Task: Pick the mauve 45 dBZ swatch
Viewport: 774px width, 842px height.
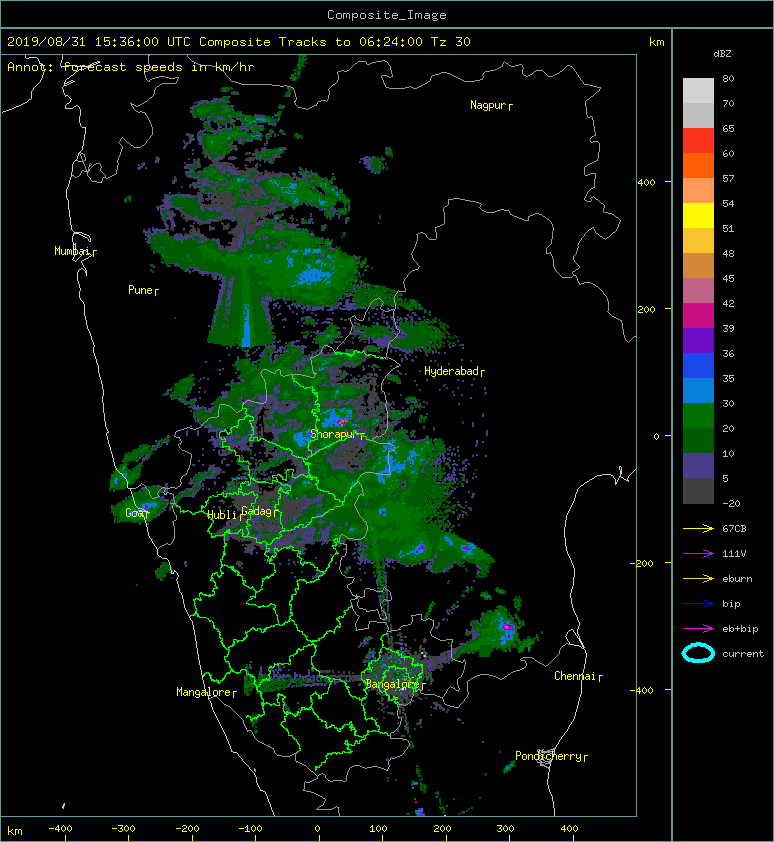Action: pyautogui.click(x=698, y=290)
